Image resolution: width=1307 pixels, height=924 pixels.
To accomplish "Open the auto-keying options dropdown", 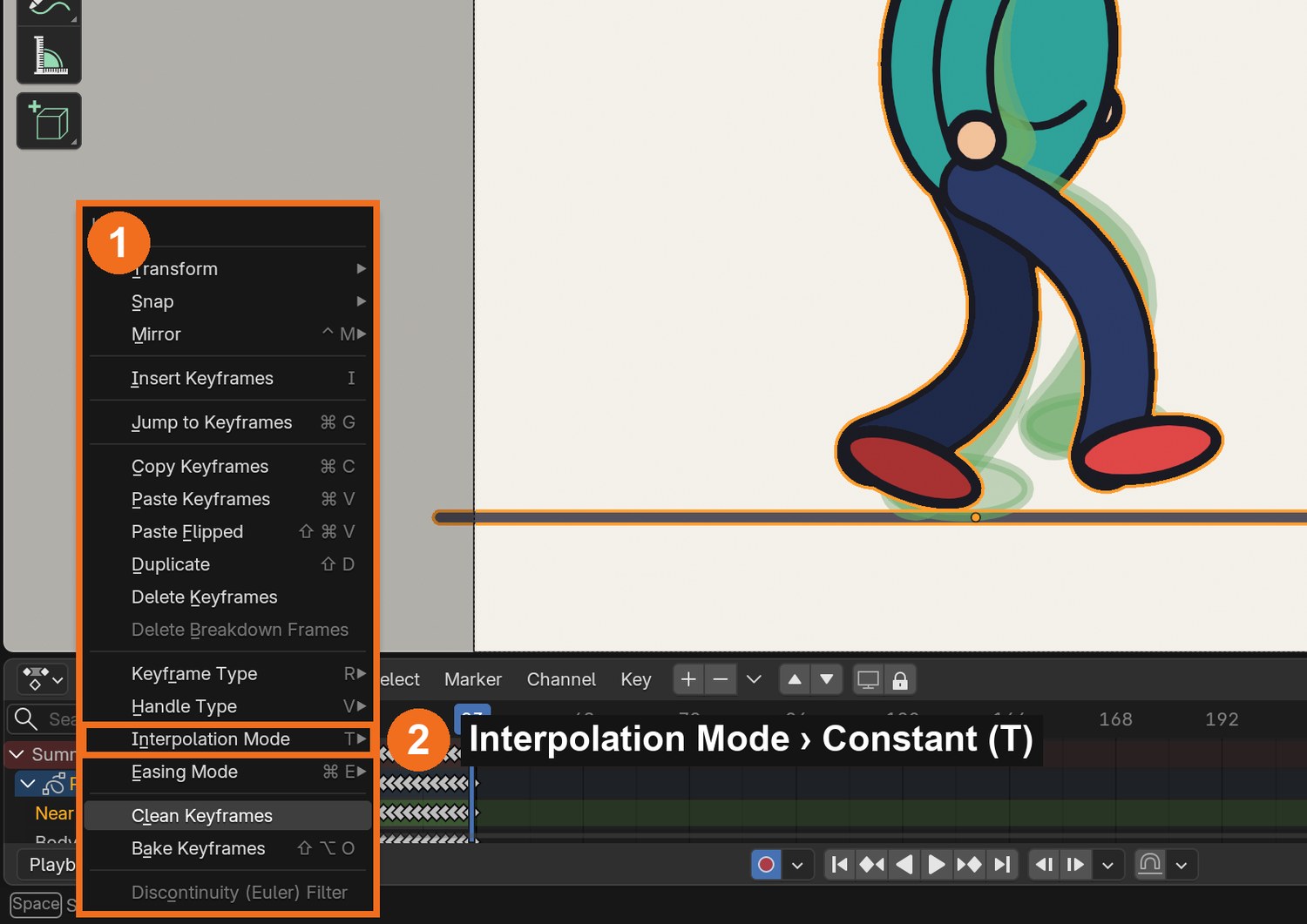I will pos(797,864).
